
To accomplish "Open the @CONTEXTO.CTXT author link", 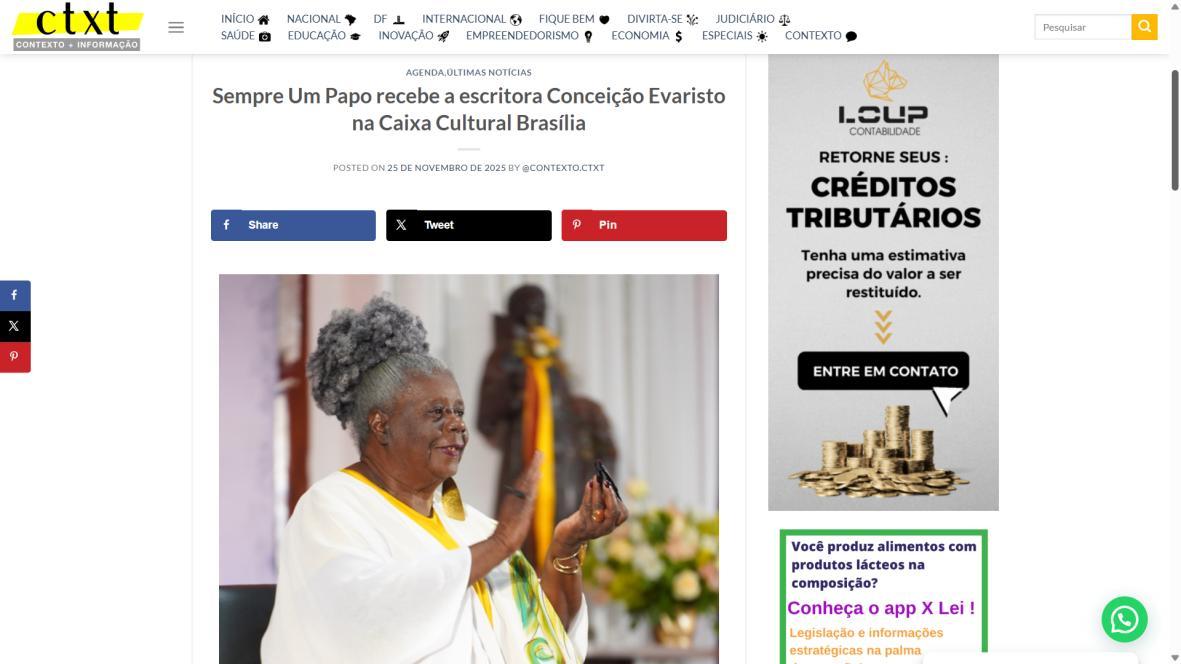I will coord(563,168).
